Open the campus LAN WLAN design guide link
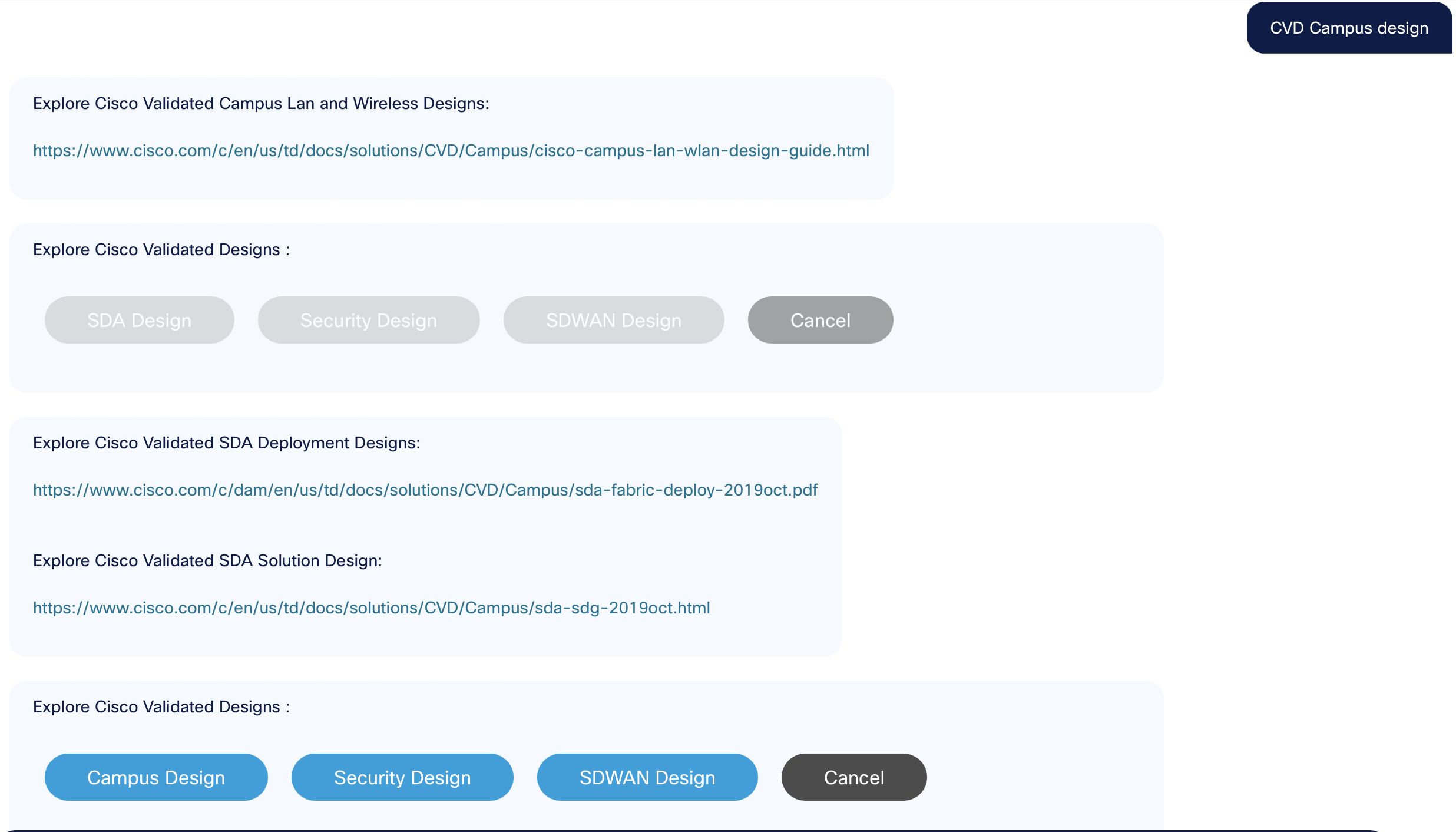 pos(451,151)
